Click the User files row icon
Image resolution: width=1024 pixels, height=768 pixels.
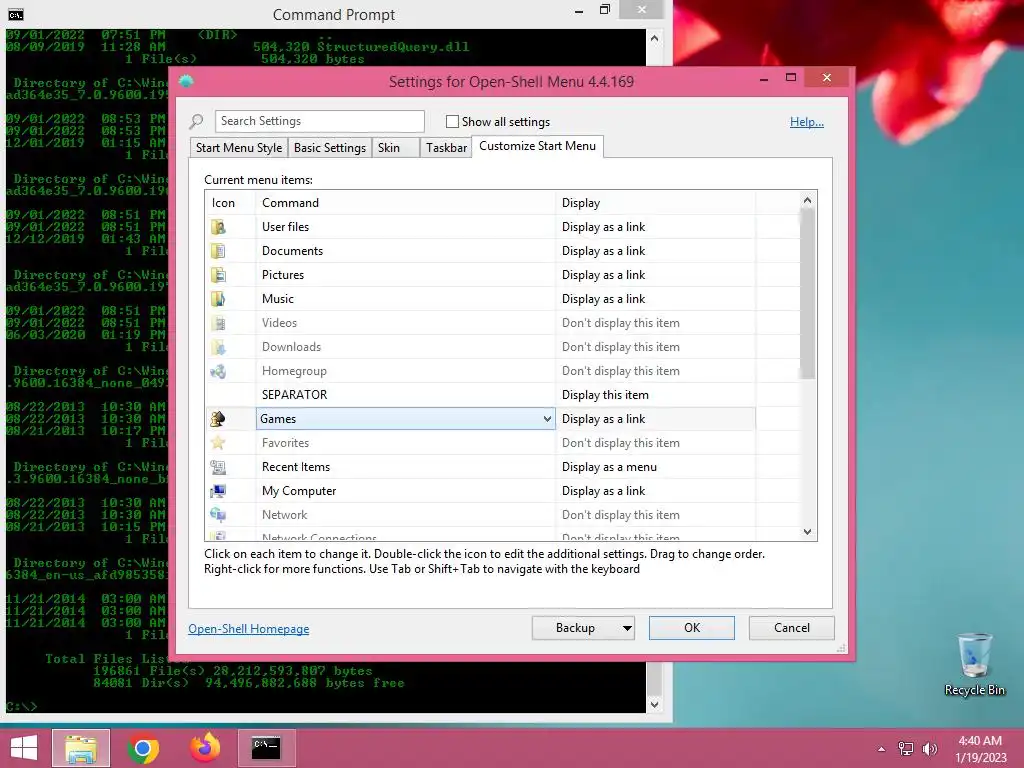pyautogui.click(x=218, y=227)
